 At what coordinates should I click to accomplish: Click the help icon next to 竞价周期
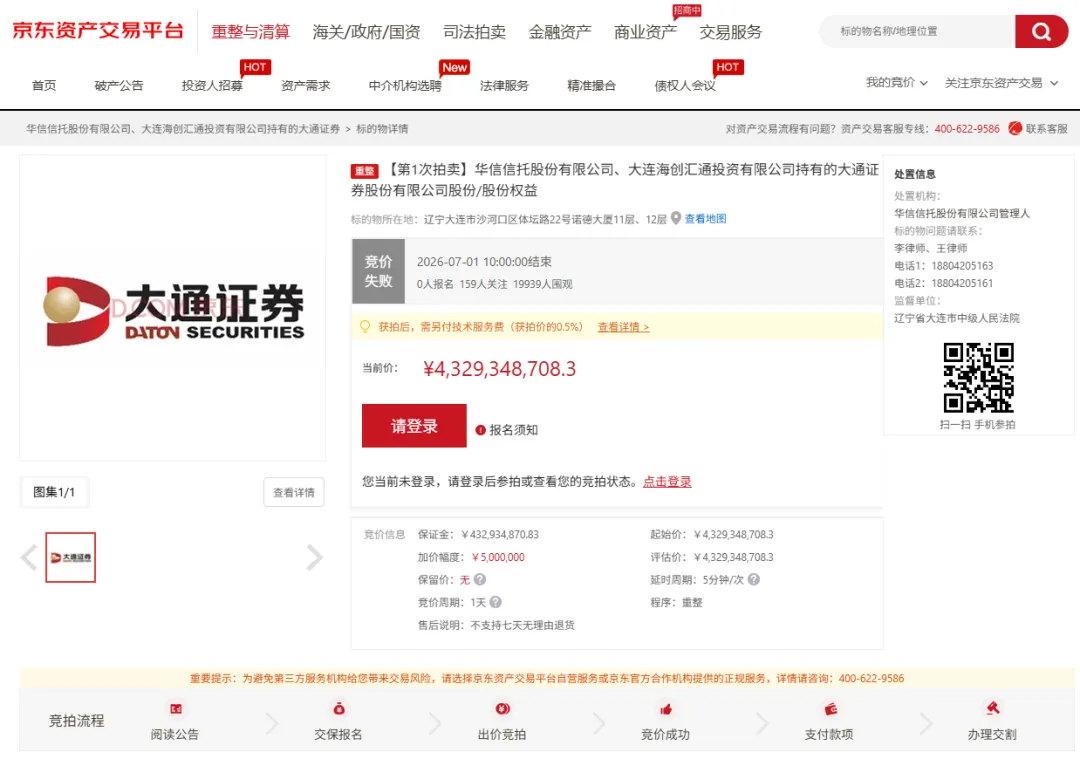tap(495, 602)
